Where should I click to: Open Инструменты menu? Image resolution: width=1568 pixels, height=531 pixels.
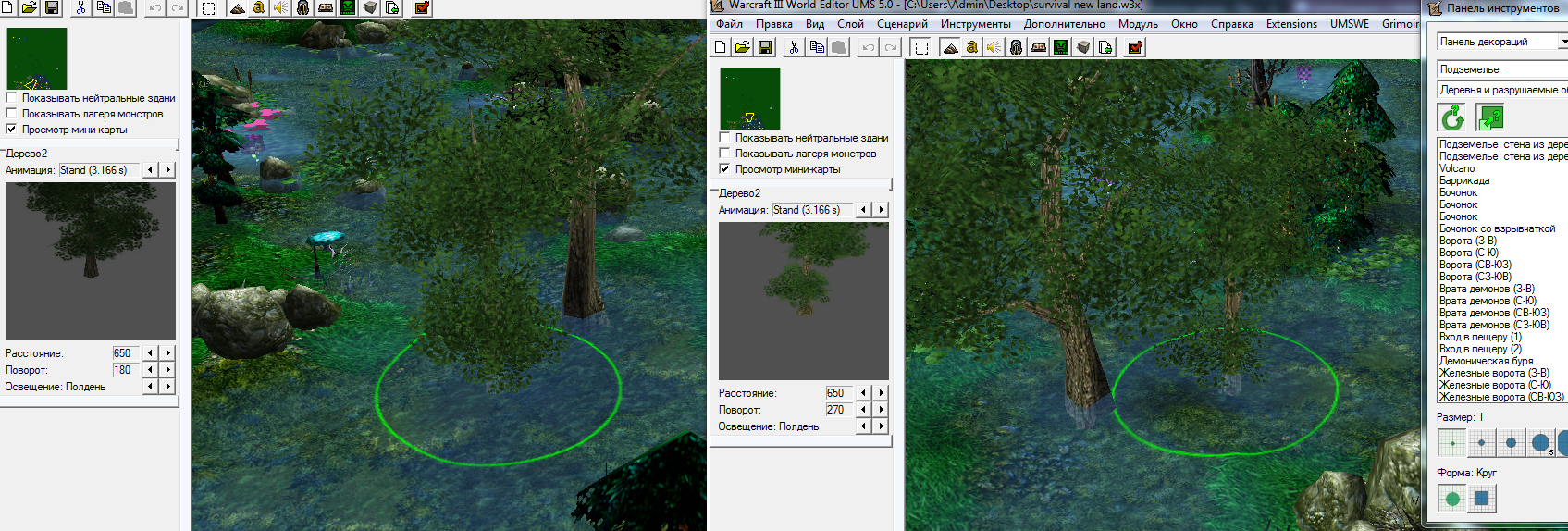[975, 24]
